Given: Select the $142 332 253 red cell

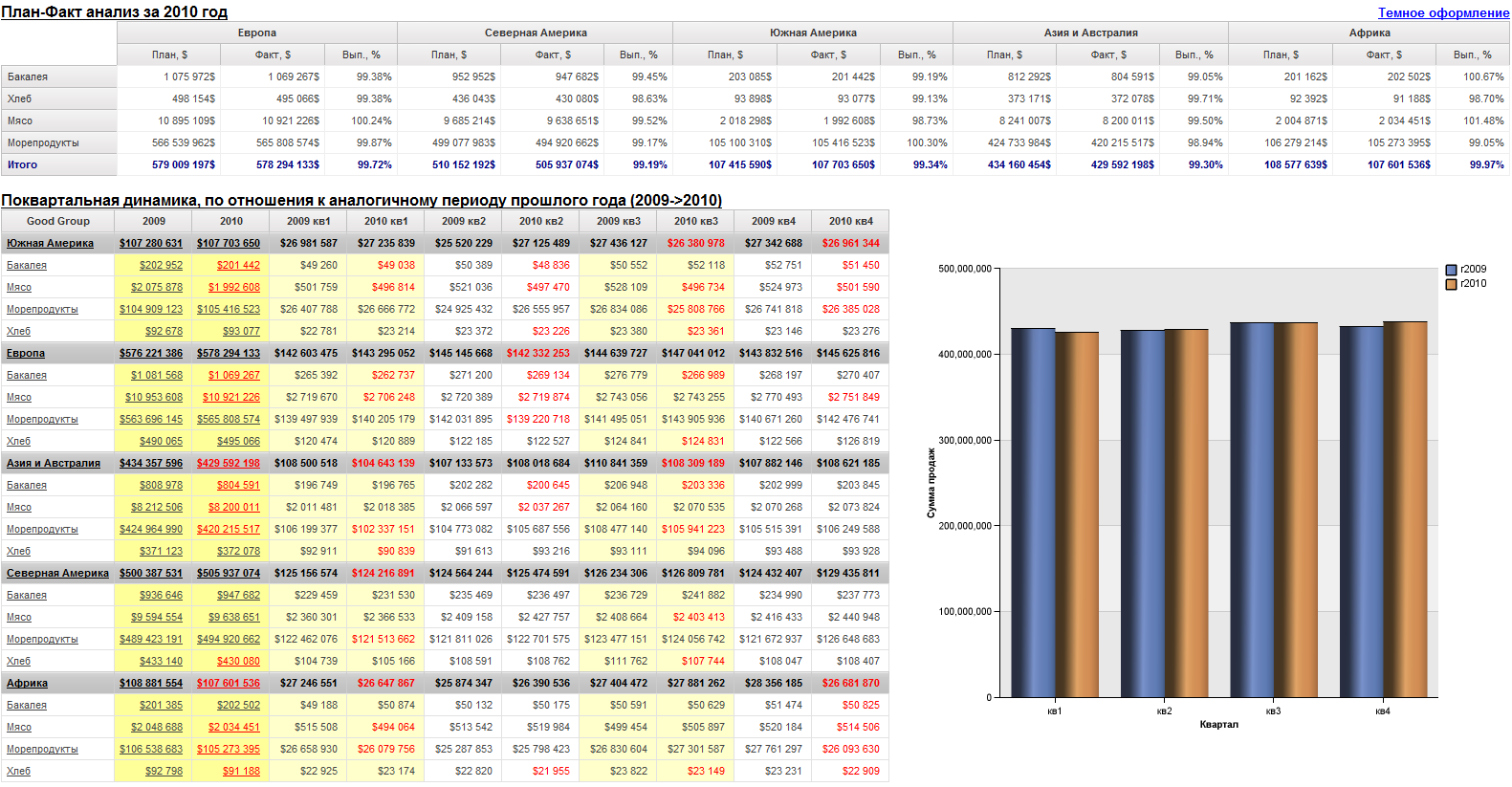Looking at the screenshot, I should tap(540, 353).
